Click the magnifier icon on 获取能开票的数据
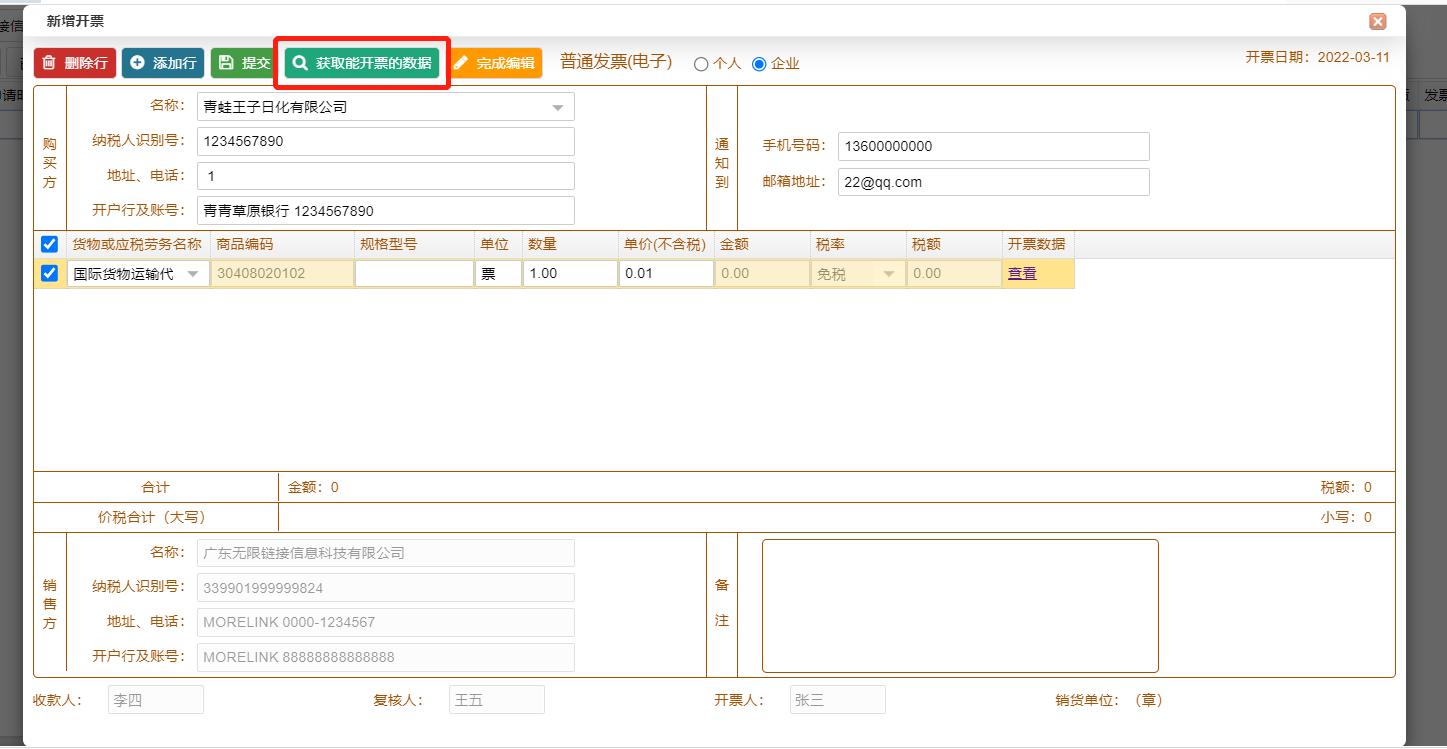The image size is (1447, 749). [x=300, y=63]
